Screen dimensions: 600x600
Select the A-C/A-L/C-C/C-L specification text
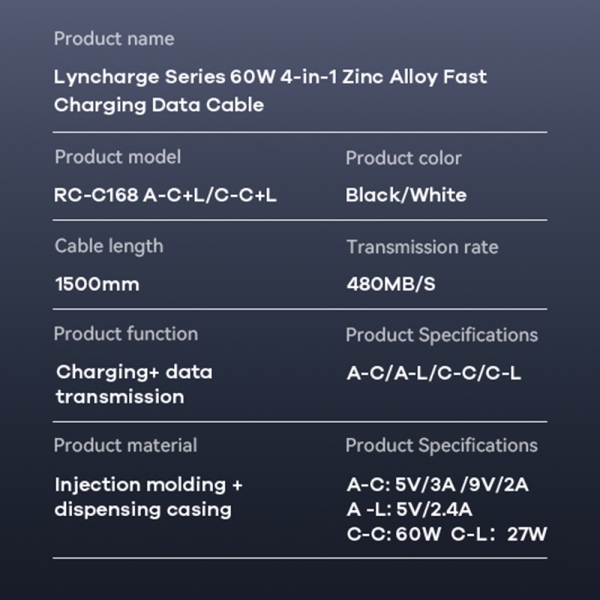pos(434,373)
